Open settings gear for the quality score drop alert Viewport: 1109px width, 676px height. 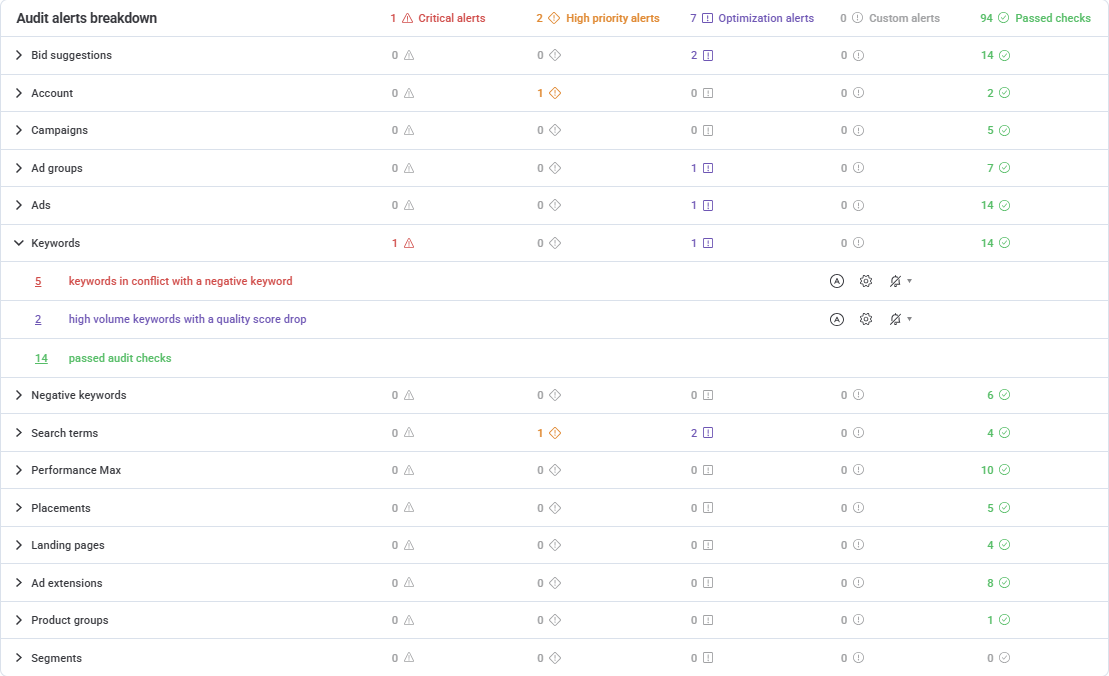pos(866,319)
